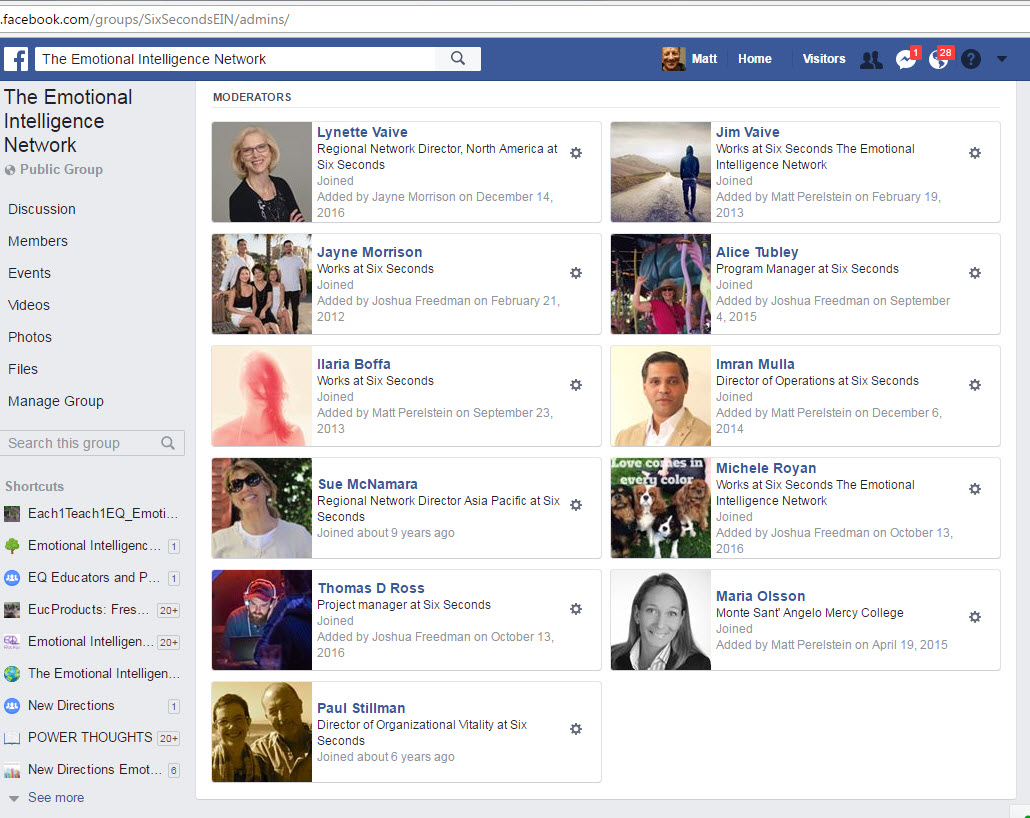Open gear settings for Imran Mulla
The height and width of the screenshot is (818, 1030).
[x=975, y=385]
